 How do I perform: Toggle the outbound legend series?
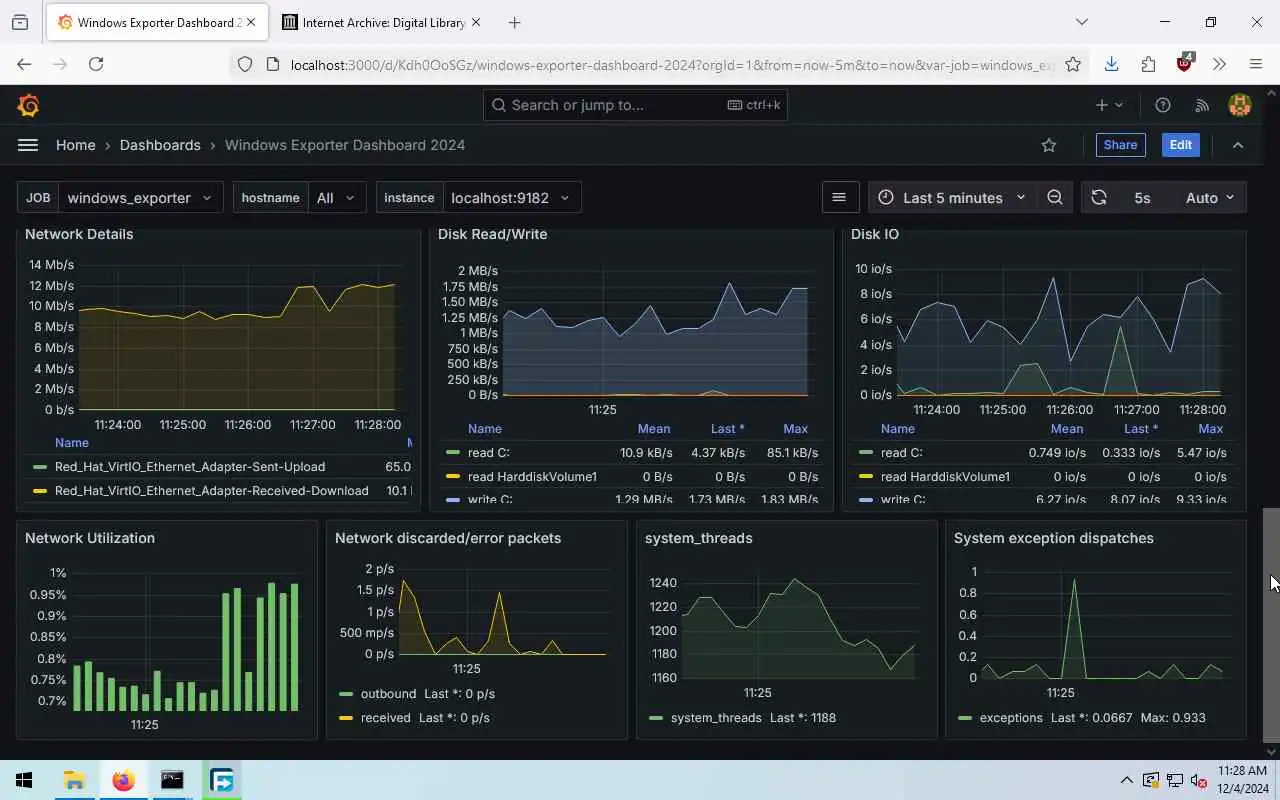(x=388, y=693)
